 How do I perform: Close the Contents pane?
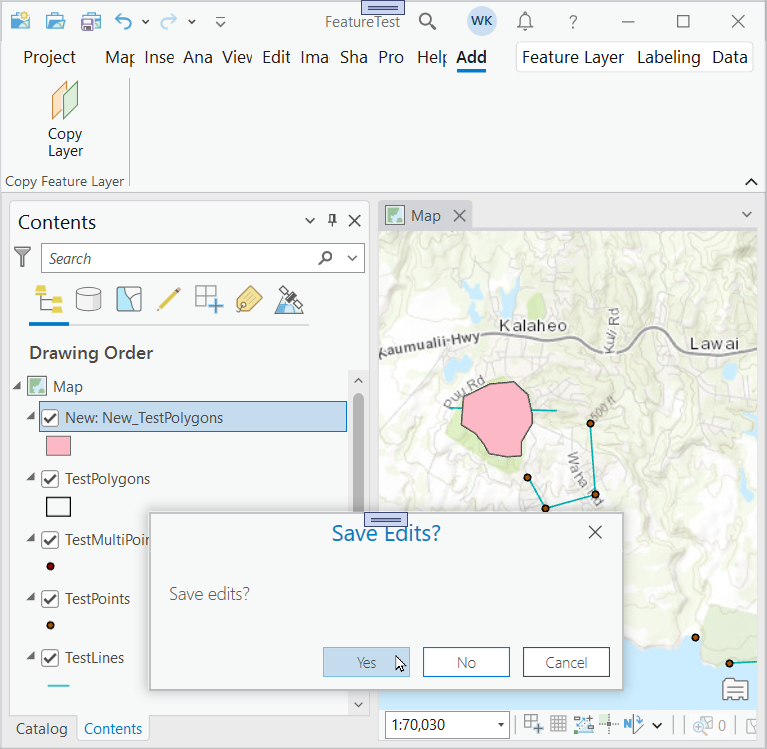[x=355, y=221]
